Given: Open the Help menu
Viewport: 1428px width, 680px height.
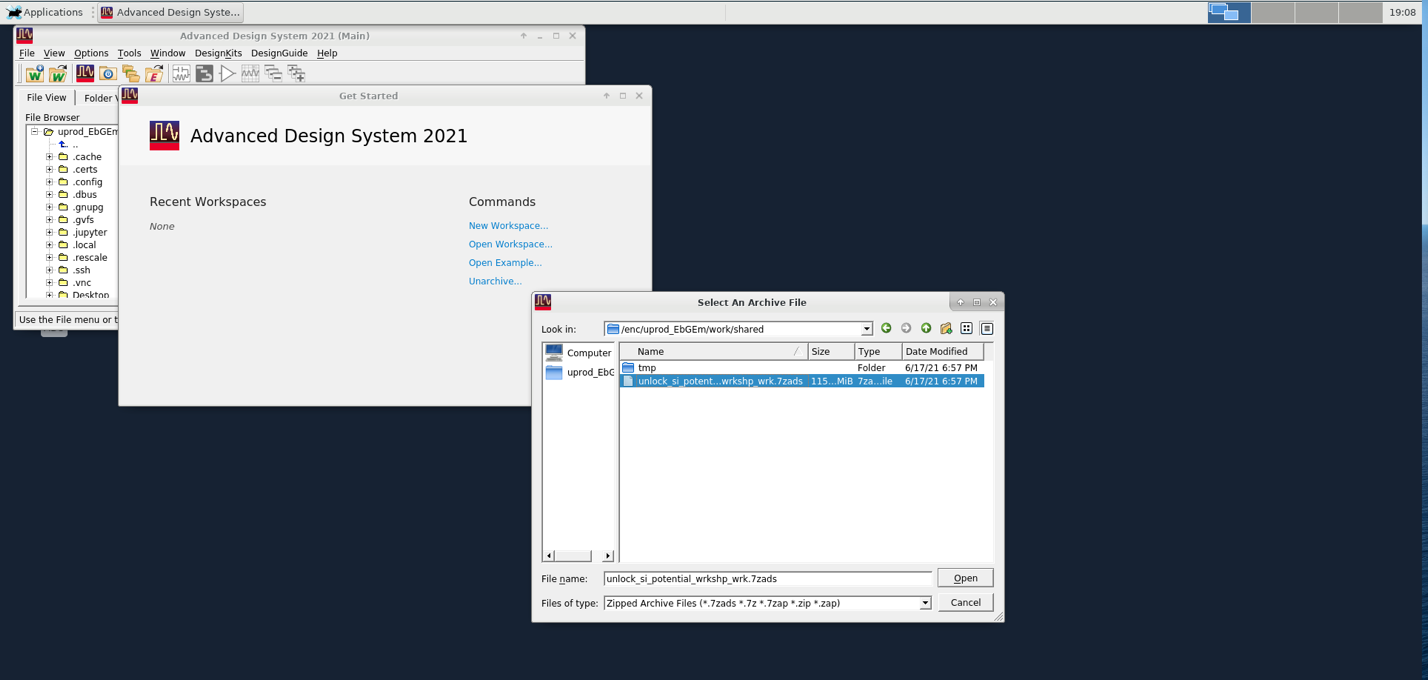Looking at the screenshot, I should (327, 53).
